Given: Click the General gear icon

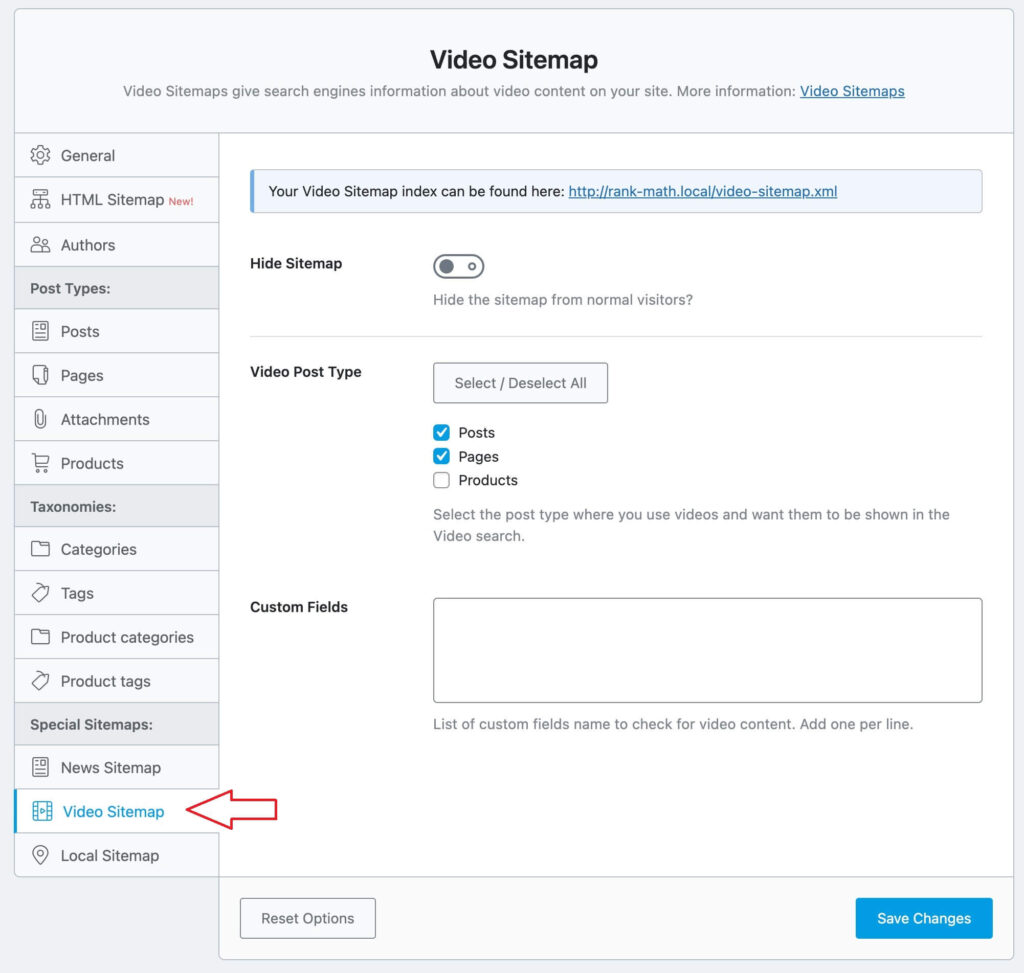Looking at the screenshot, I should pyautogui.click(x=40, y=155).
